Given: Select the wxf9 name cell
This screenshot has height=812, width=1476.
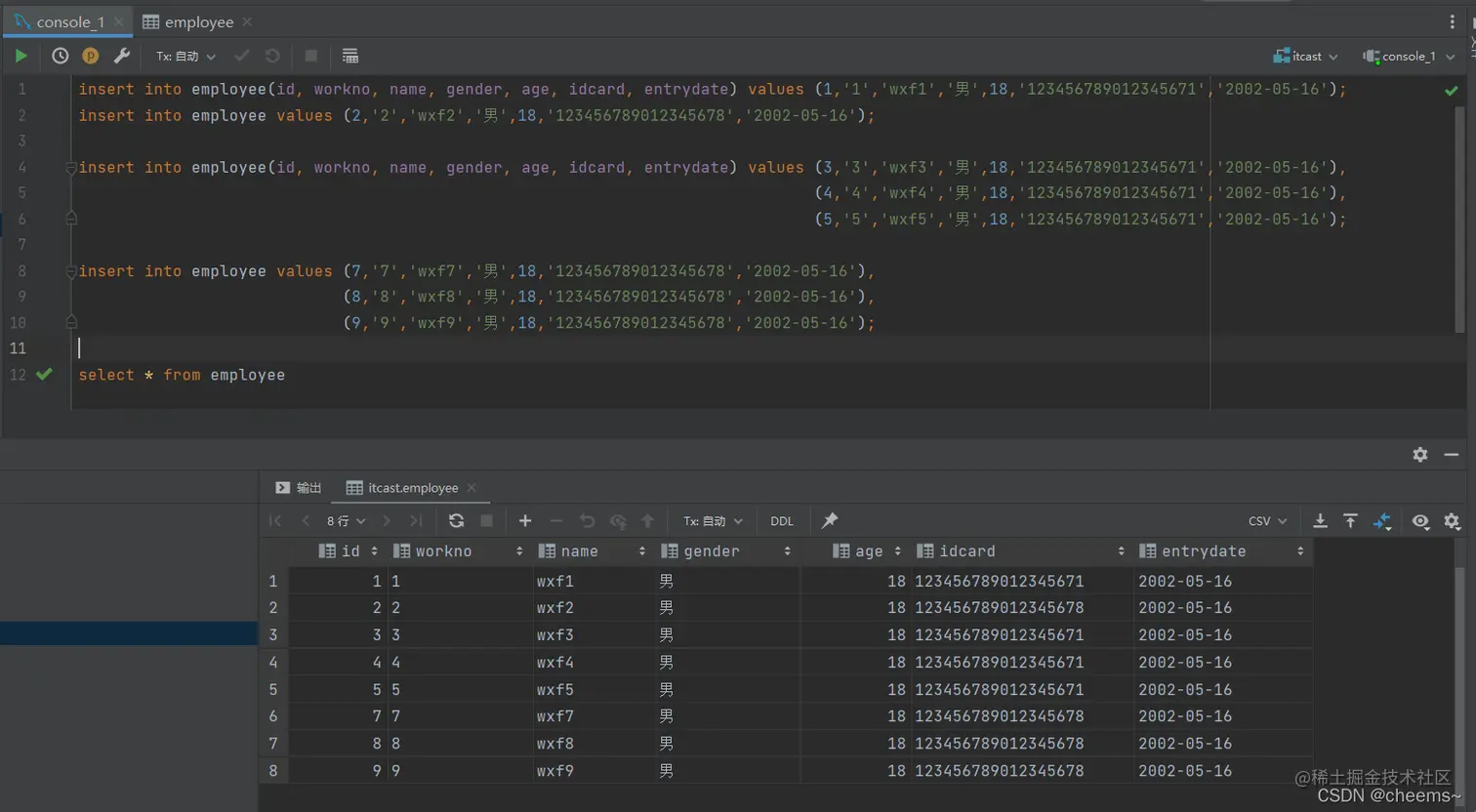Looking at the screenshot, I should (x=594, y=771).
